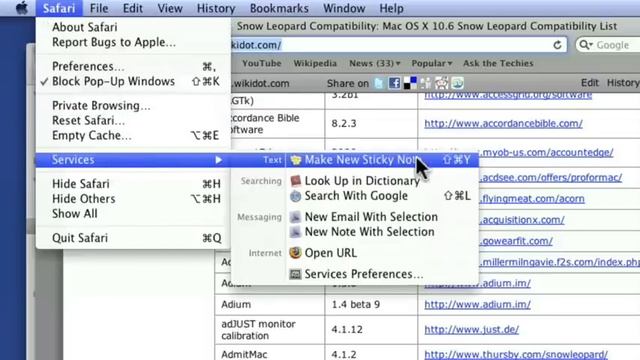Open the History menu in menu bar
The height and width of the screenshot is (360, 640).
tap(216, 8)
